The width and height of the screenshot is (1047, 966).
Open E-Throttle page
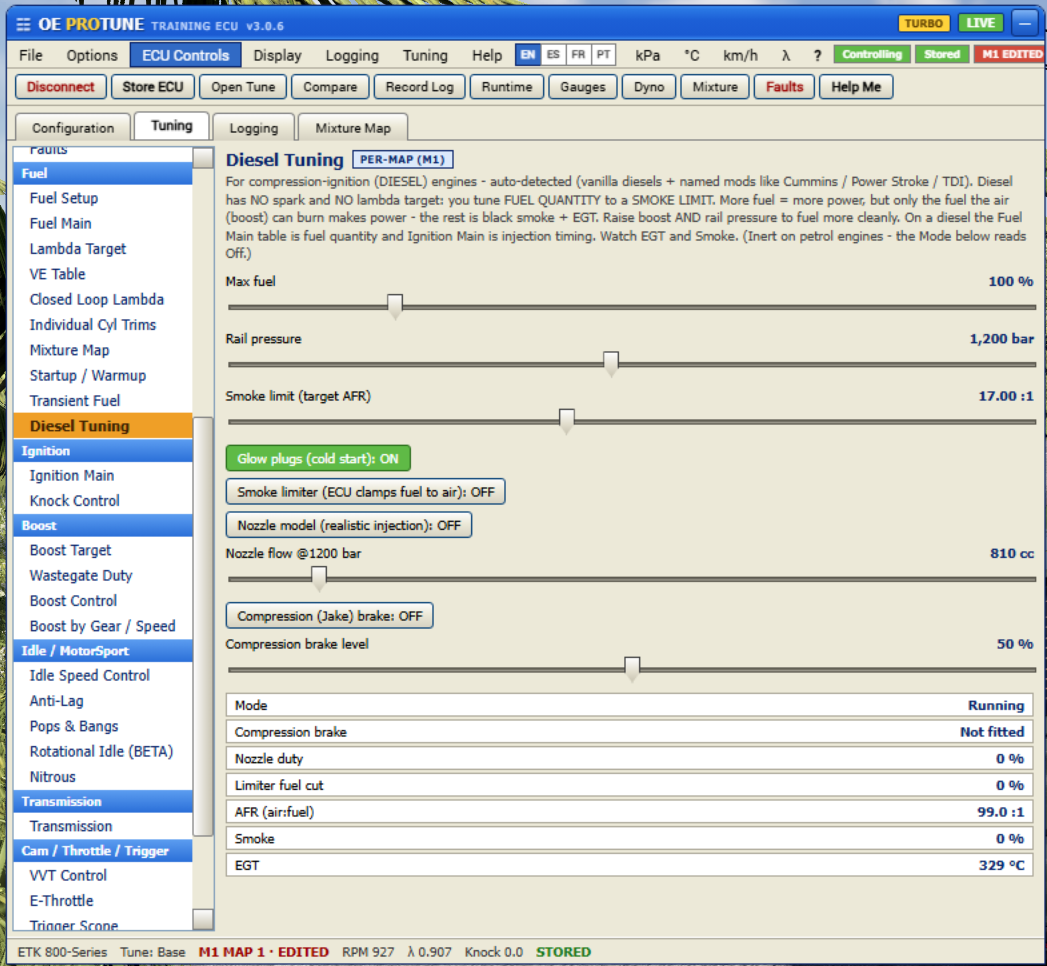point(103,901)
